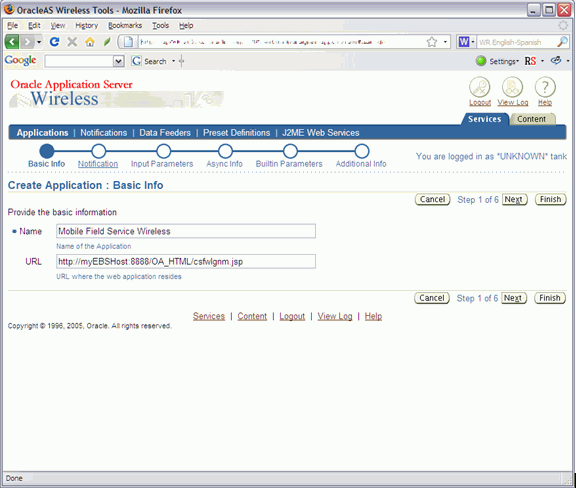Viewport: 576px width, 488px height.
Task: Click into the URL text field
Action: [186, 262]
